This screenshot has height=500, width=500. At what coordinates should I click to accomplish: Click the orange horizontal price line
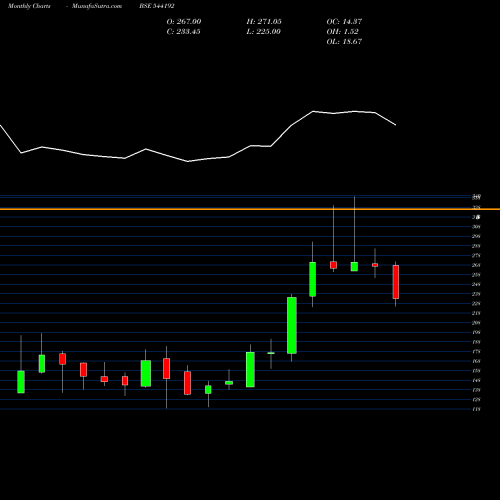pos(250,209)
